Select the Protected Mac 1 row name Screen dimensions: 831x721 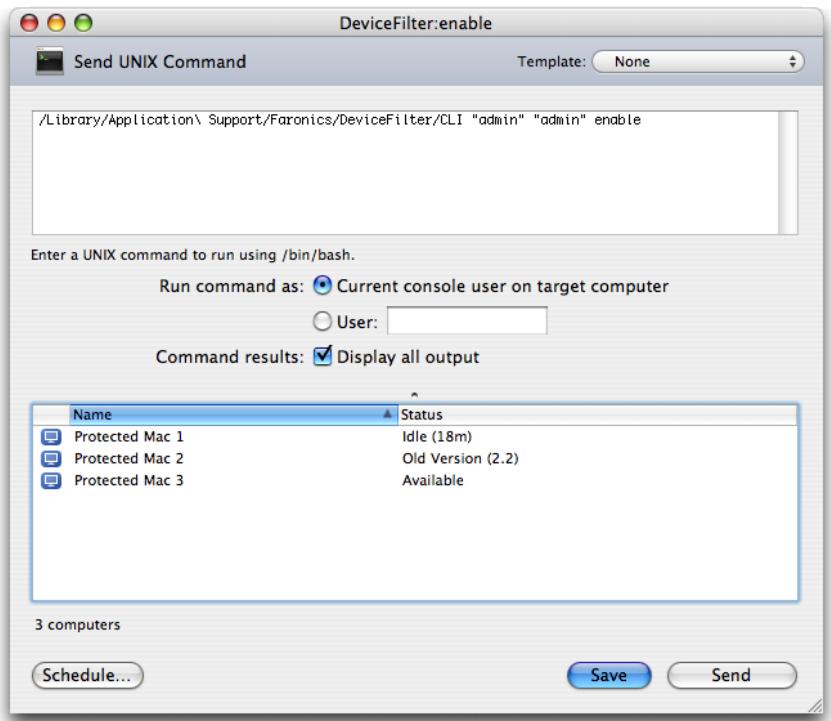point(129,437)
